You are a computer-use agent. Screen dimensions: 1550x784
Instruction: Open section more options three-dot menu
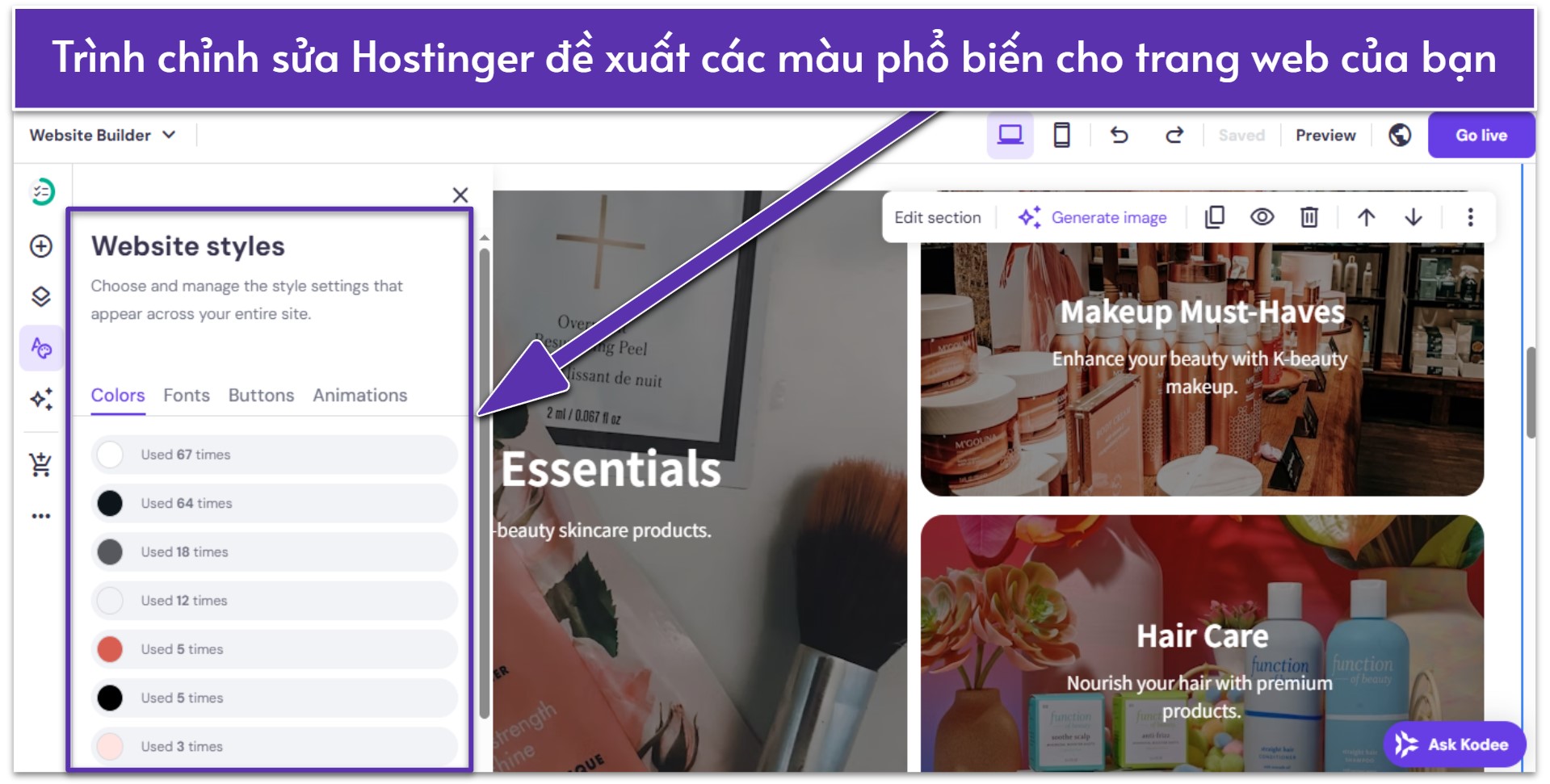(1470, 217)
